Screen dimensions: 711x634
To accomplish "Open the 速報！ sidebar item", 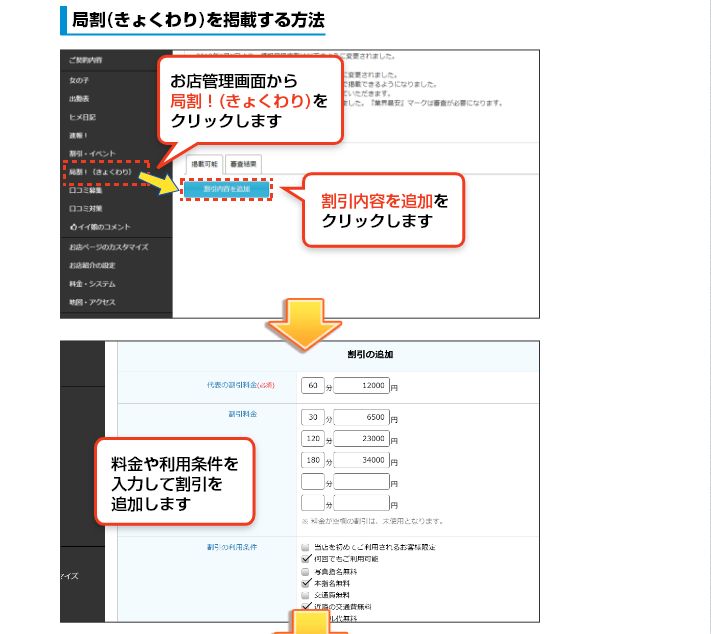I will 78,135.
